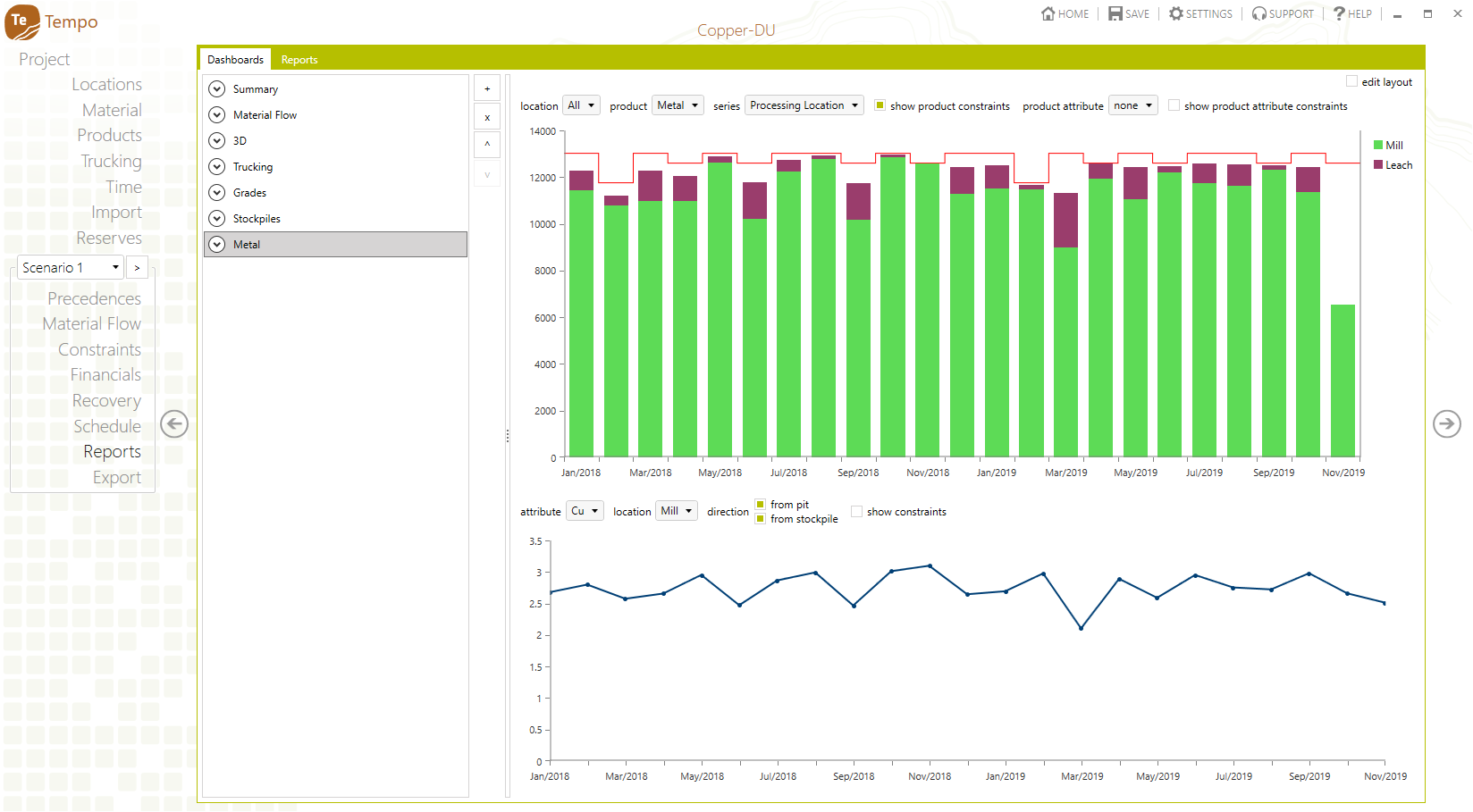Click the forward arrow circle icon
The image size is (1473, 812).
tap(1447, 423)
